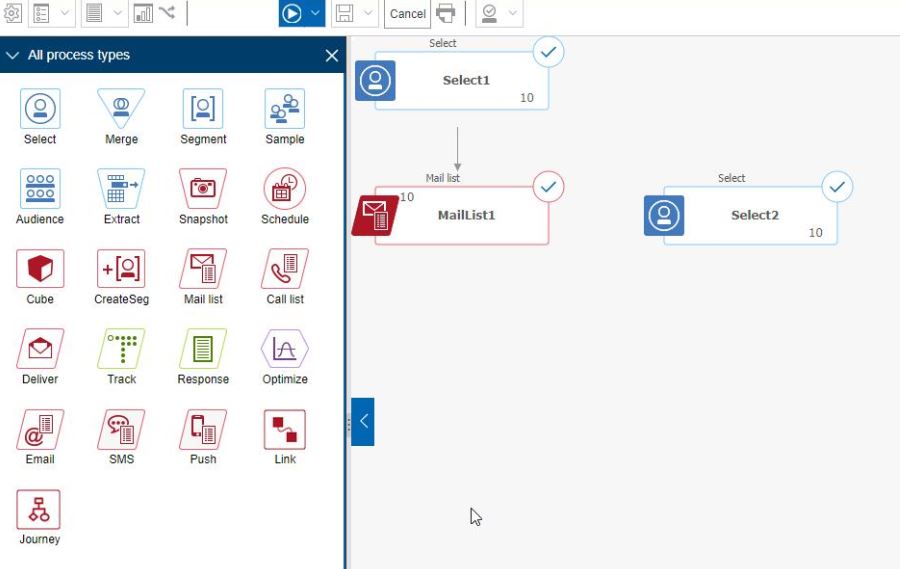900x569 pixels.
Task: Click the lined document toolbar icon
Action: 94,13
